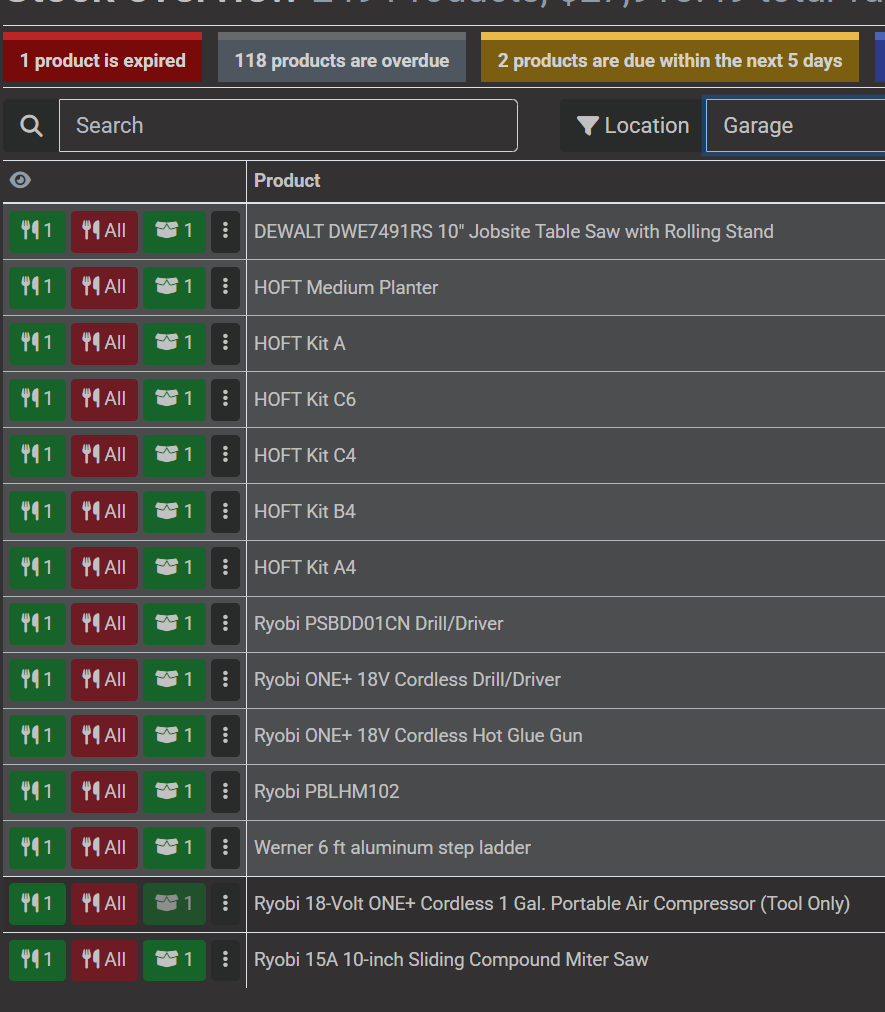Select HOFT Kit C4 product name
The width and height of the screenshot is (885, 1012).
point(305,456)
